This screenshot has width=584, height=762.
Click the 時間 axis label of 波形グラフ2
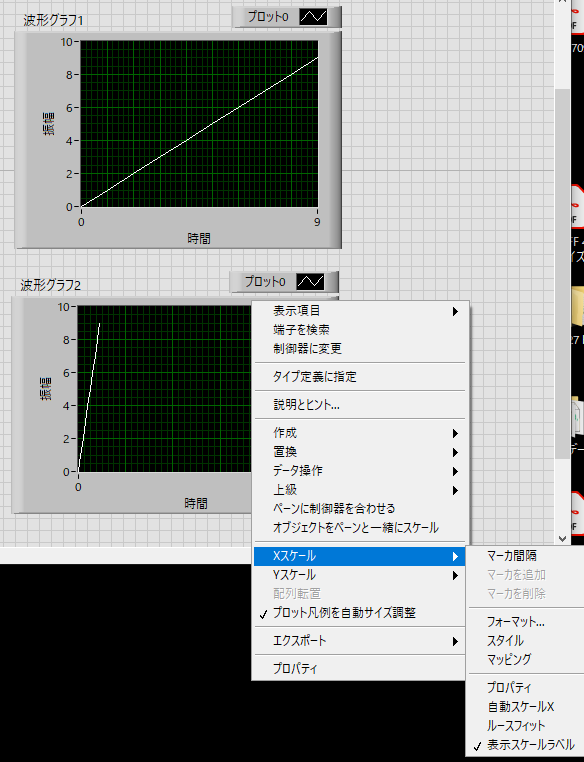pos(196,503)
